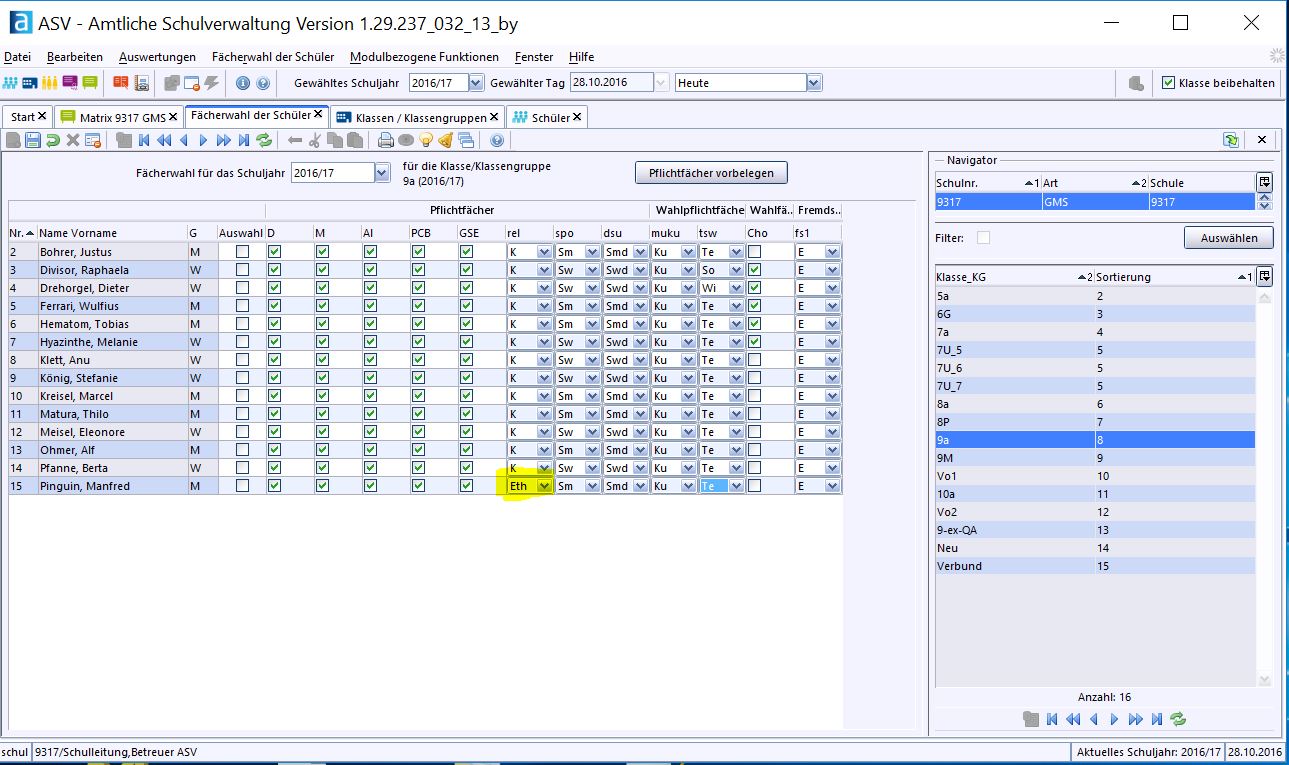The height and width of the screenshot is (765, 1289).
Task: Close the Schüler tab
Action: [x=577, y=117]
